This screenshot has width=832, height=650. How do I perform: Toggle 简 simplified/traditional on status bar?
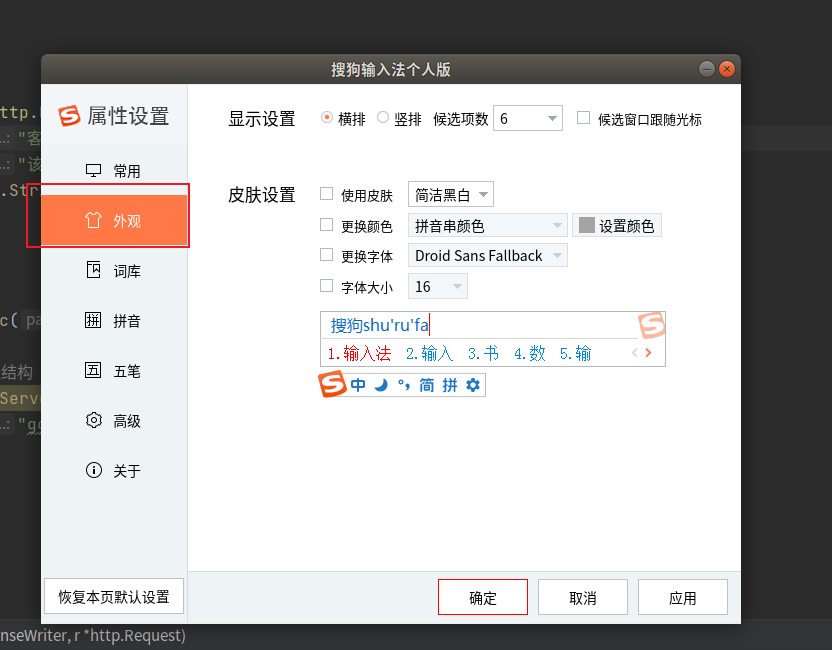pos(427,385)
